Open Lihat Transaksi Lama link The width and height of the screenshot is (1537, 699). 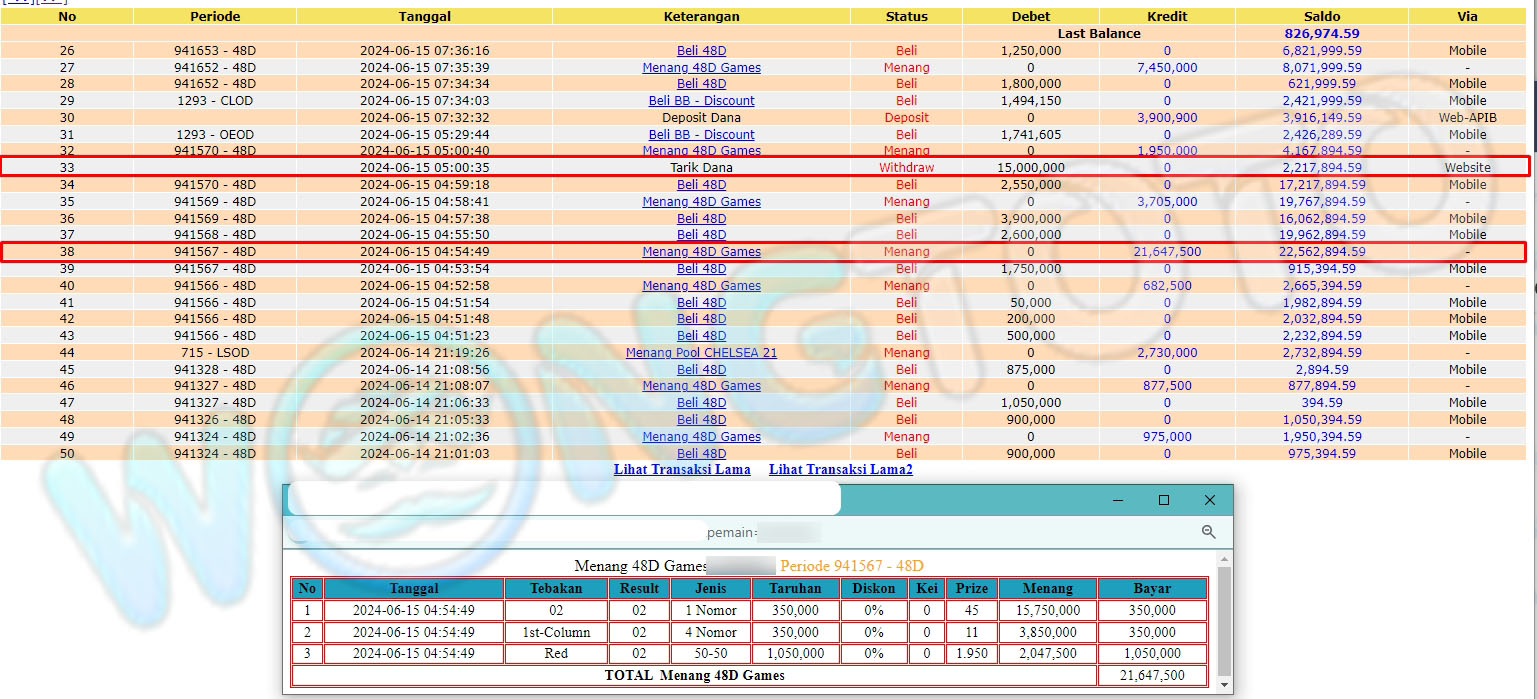coord(682,470)
